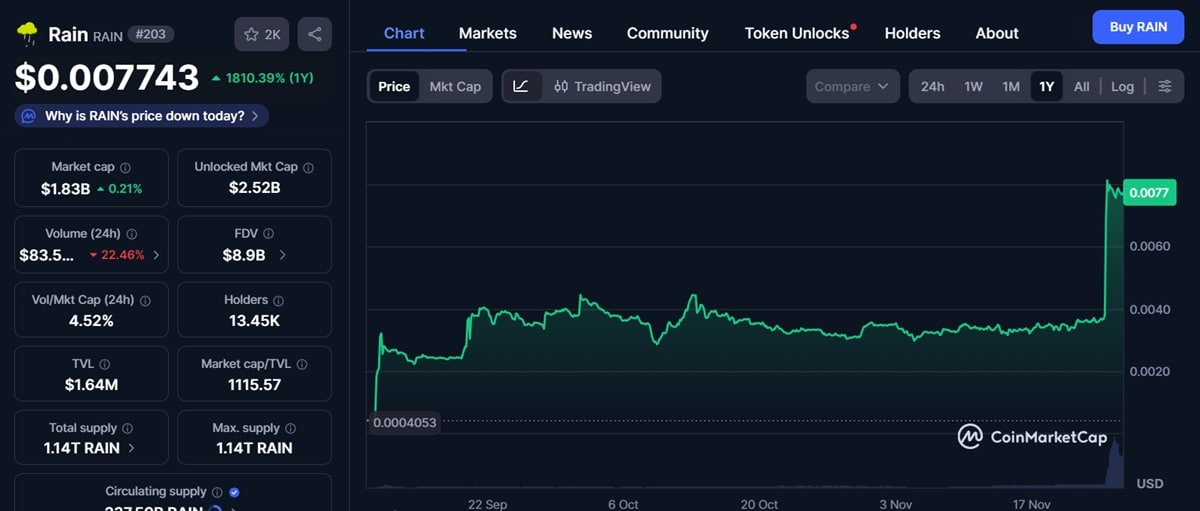Set chart range to 1Y

[x=1047, y=86]
